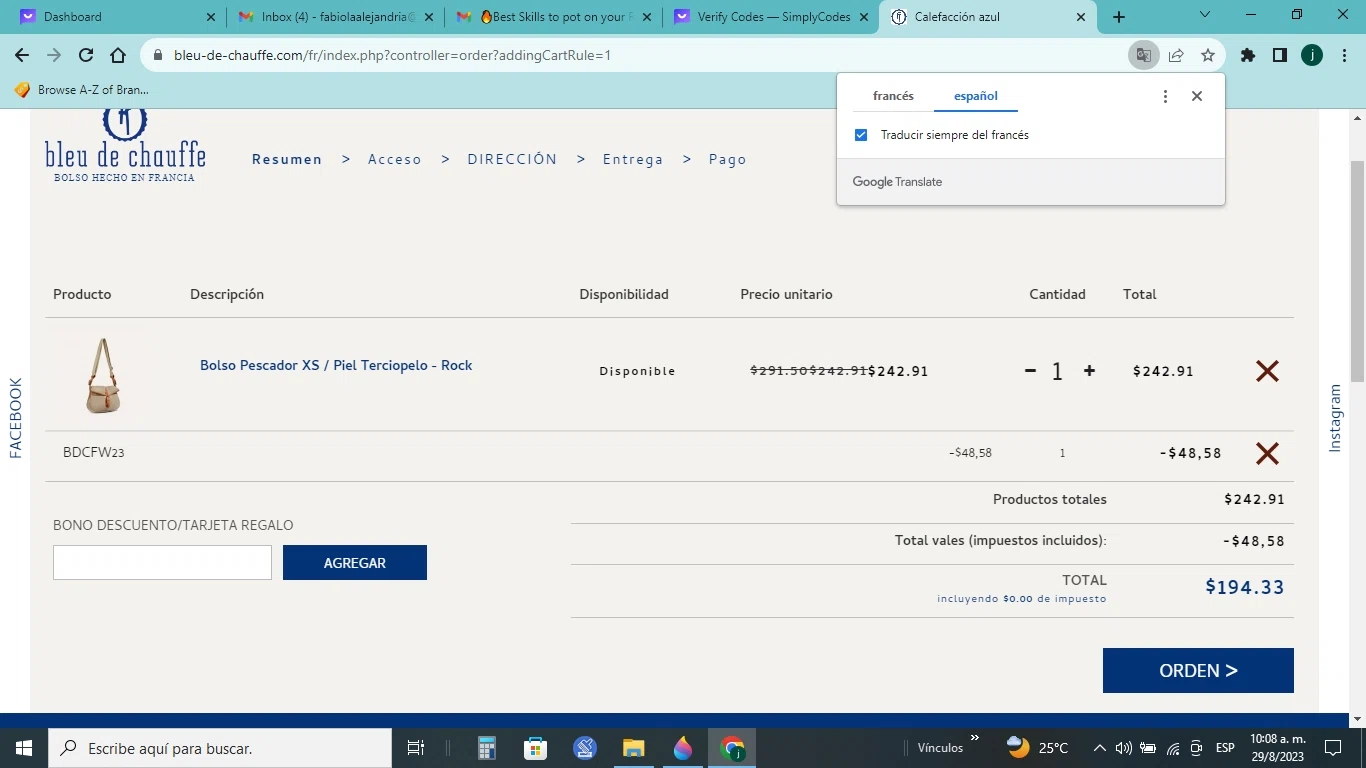
Task: Click the share page icon in address bar
Action: pos(1176,56)
